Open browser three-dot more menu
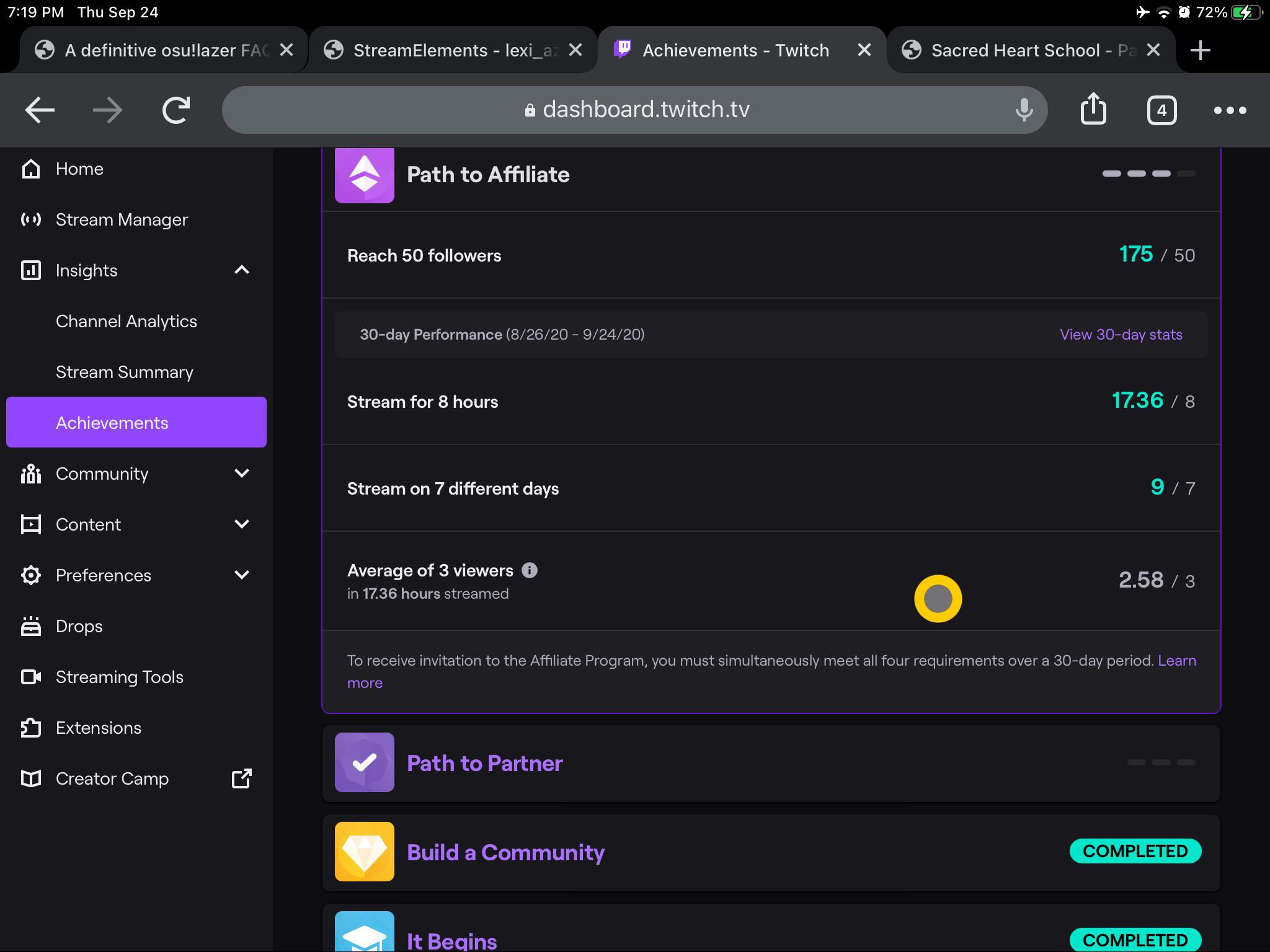 (x=1230, y=110)
